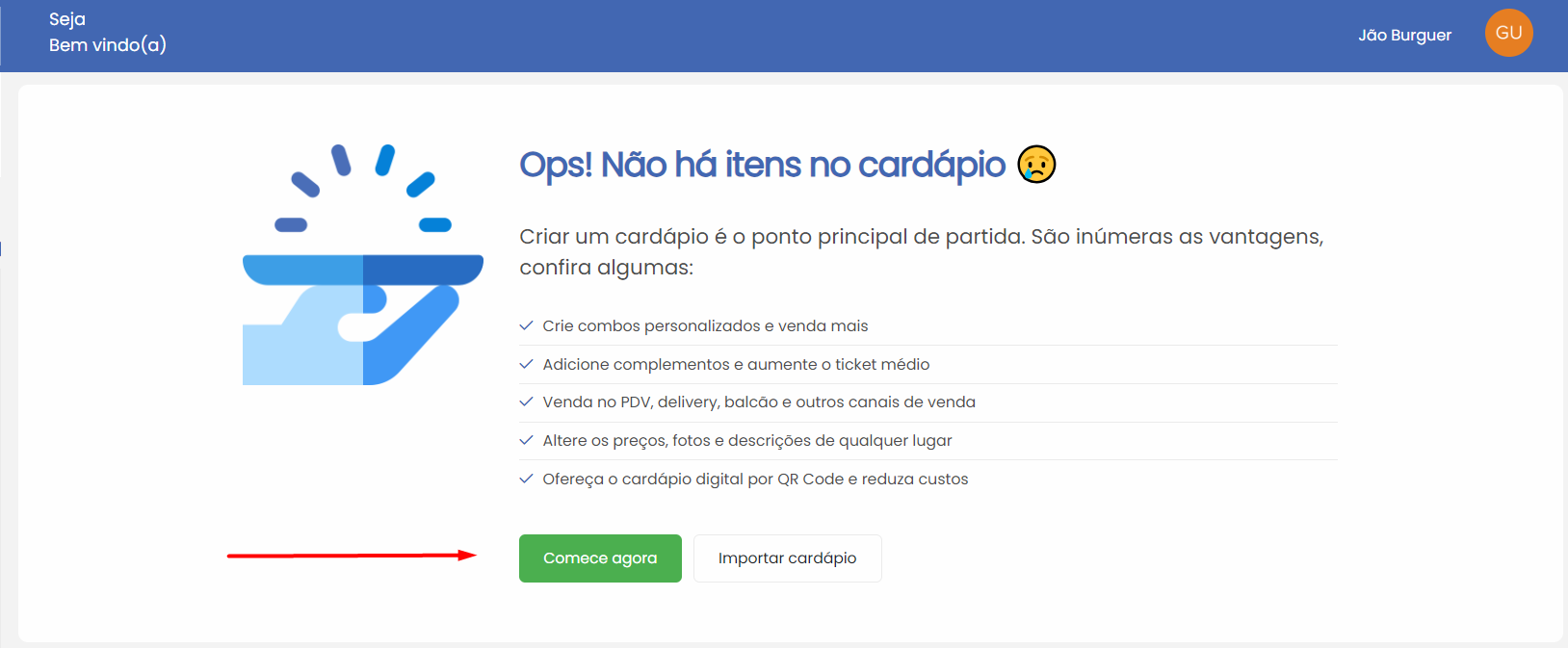This screenshot has height=648, width=1568.
Task: Click checkmark beside combos personalizados
Action: pos(526,325)
